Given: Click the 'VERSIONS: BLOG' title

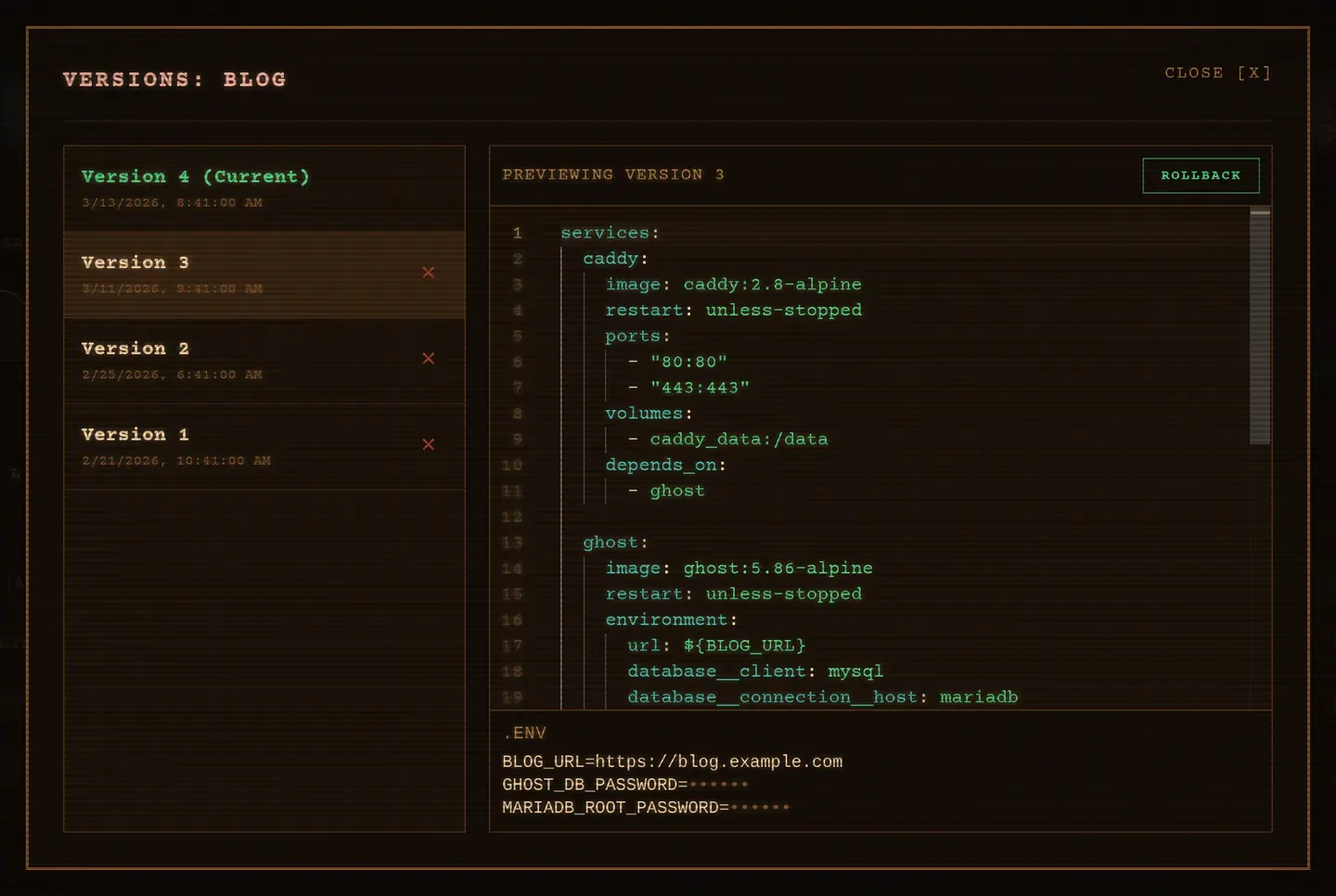Looking at the screenshot, I should [x=174, y=80].
